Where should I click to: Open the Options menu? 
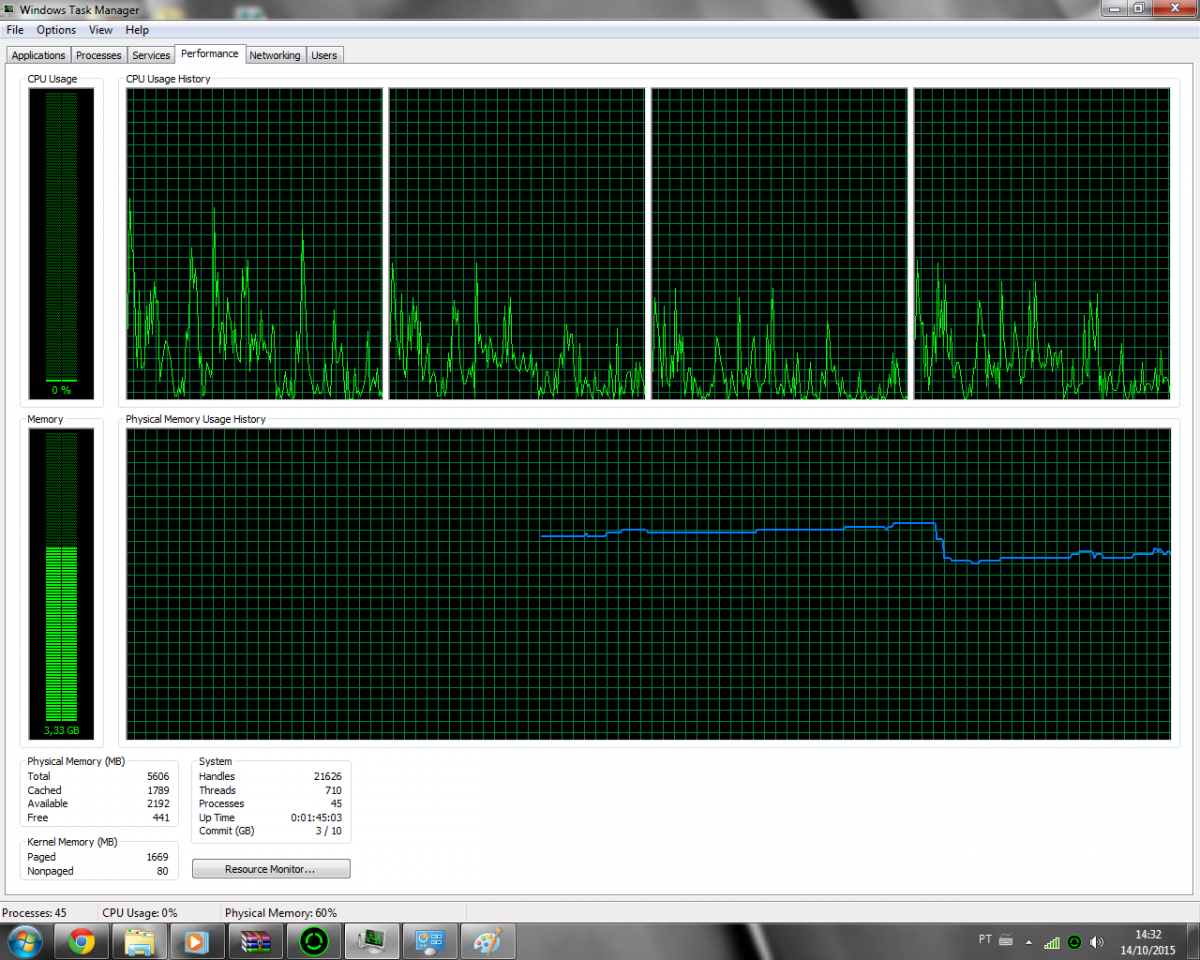pyautogui.click(x=56, y=30)
